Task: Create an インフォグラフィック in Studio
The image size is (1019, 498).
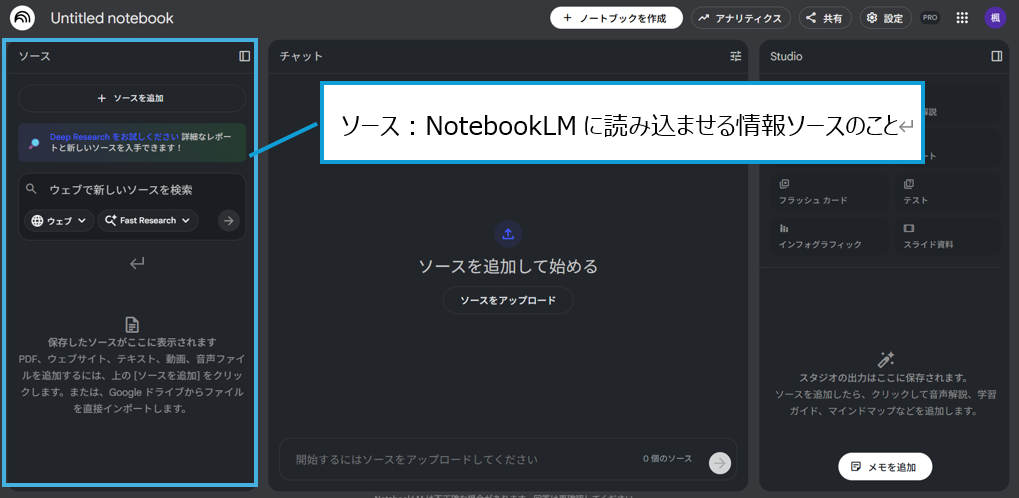Action: point(829,235)
